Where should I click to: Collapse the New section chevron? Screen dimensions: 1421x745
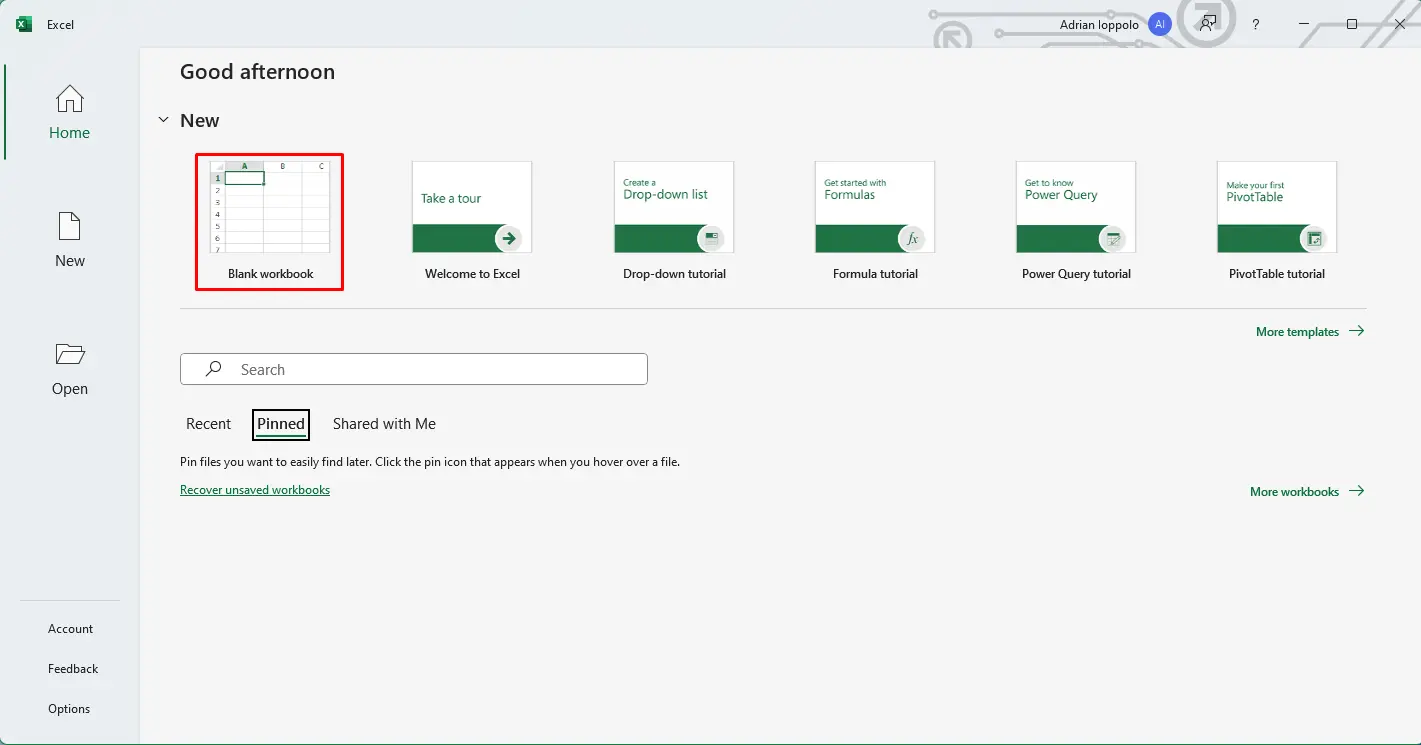tap(163, 120)
